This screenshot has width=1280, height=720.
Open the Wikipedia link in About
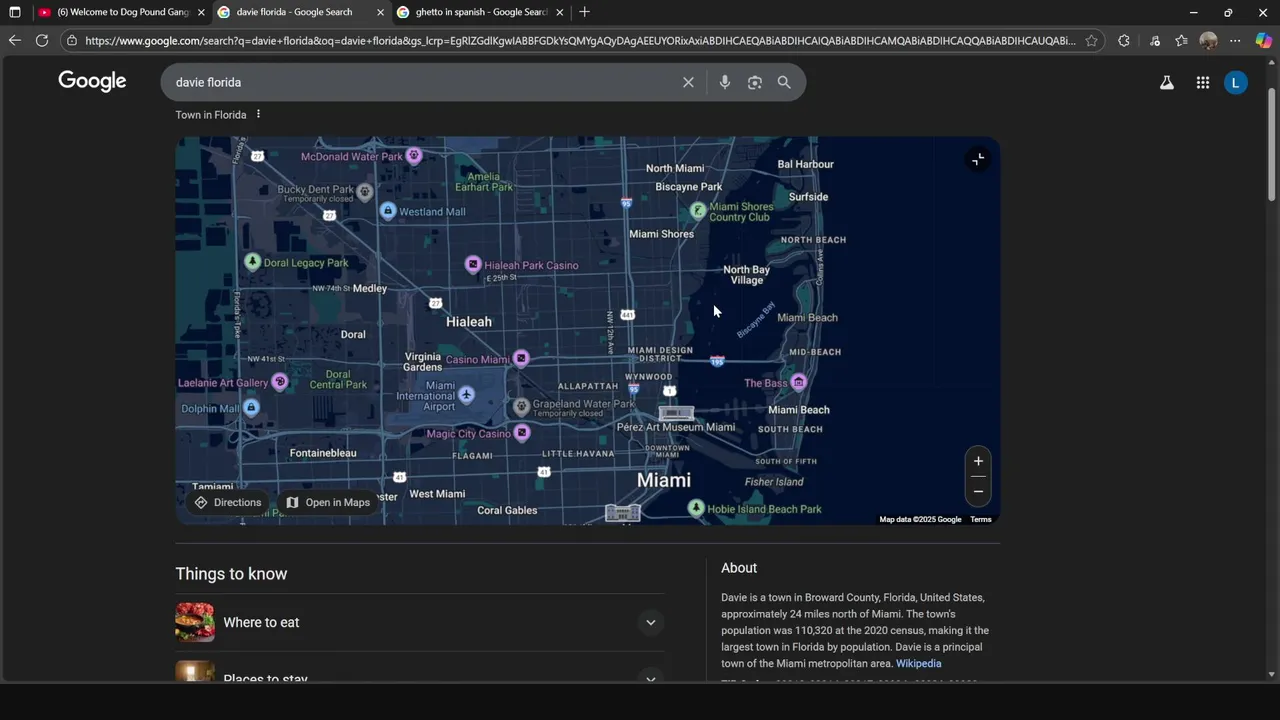pyautogui.click(x=918, y=663)
